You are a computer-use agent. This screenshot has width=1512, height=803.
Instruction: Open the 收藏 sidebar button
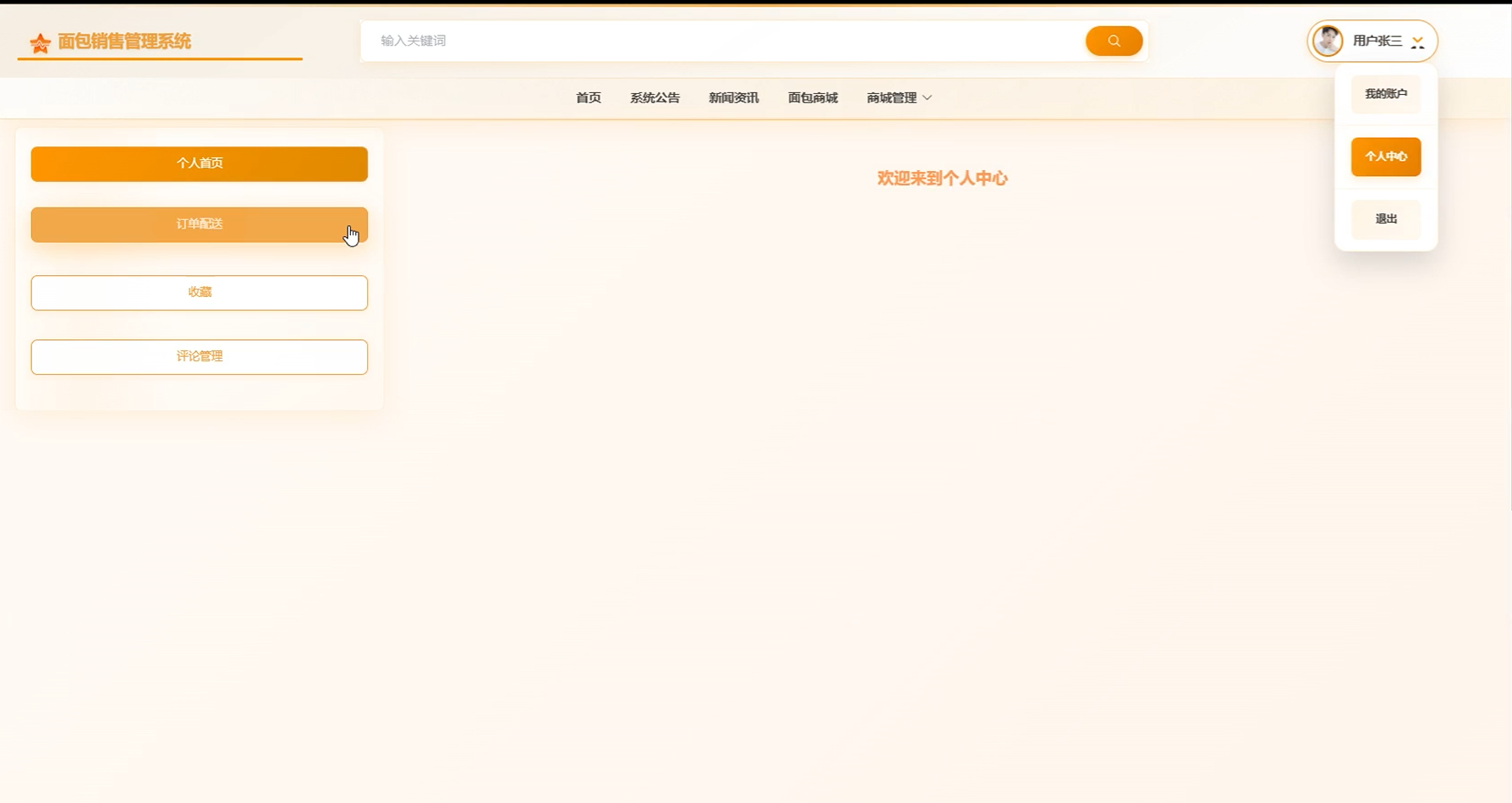[200, 293]
